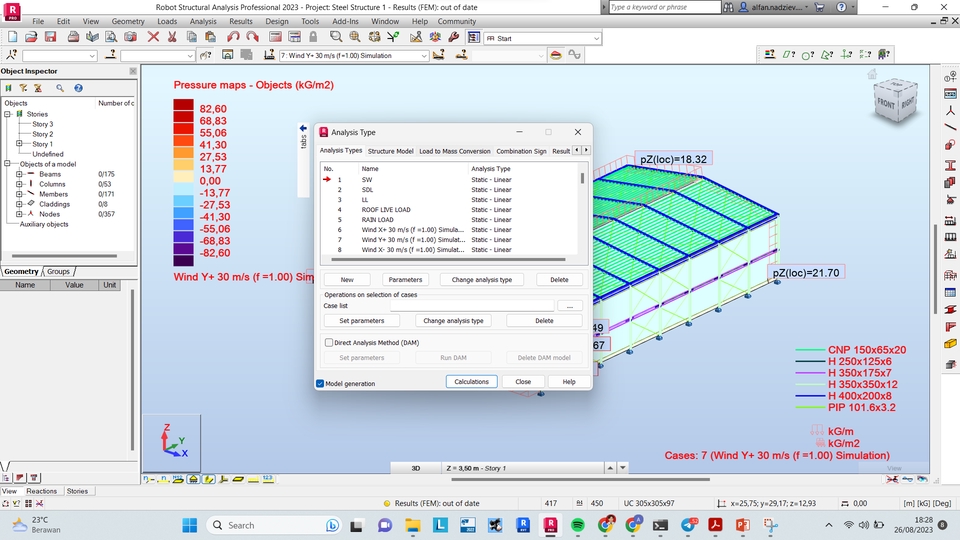Open Print Preview magnifier page icon

tap(111, 37)
